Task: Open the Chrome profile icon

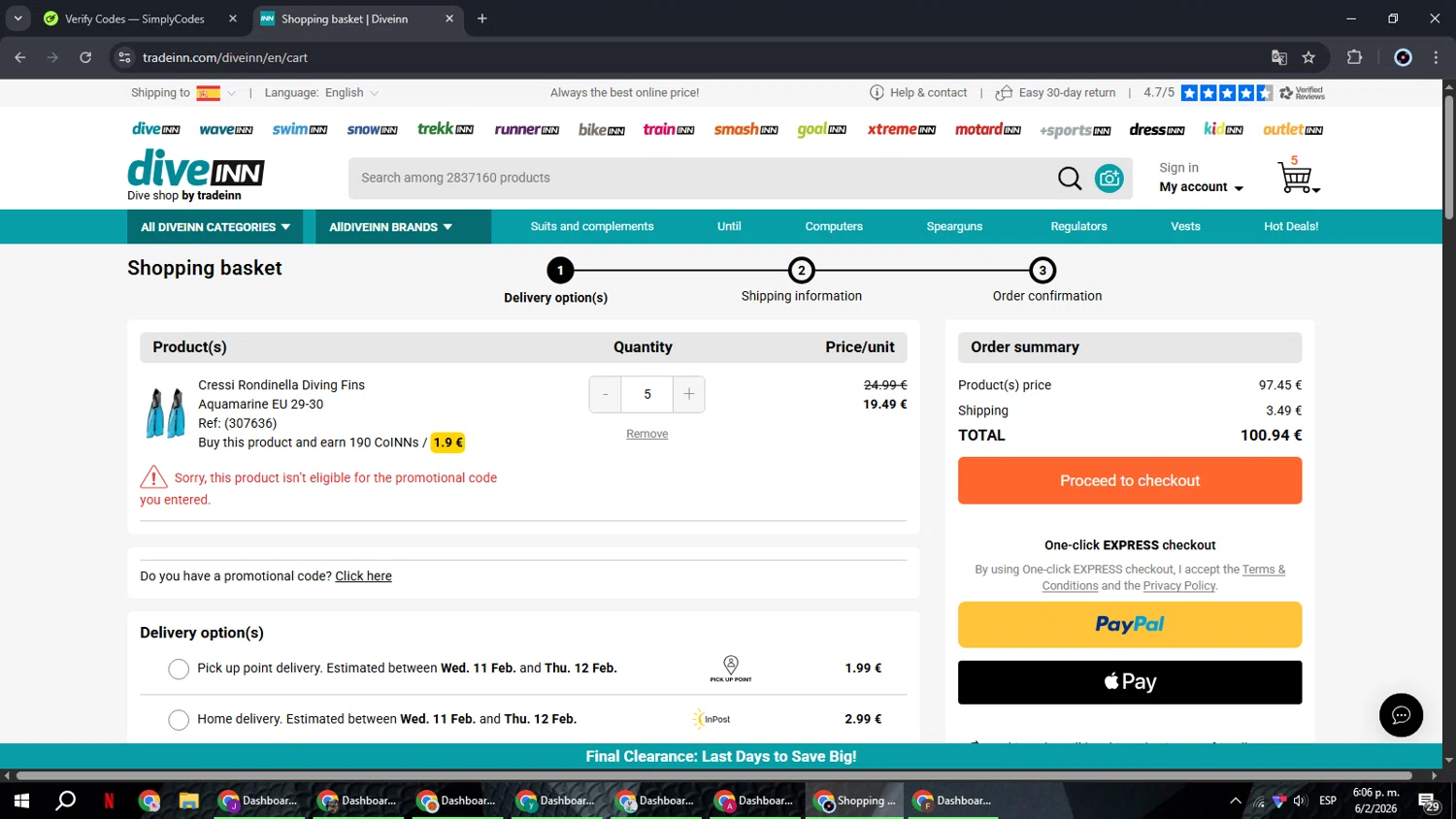Action: click(1403, 57)
